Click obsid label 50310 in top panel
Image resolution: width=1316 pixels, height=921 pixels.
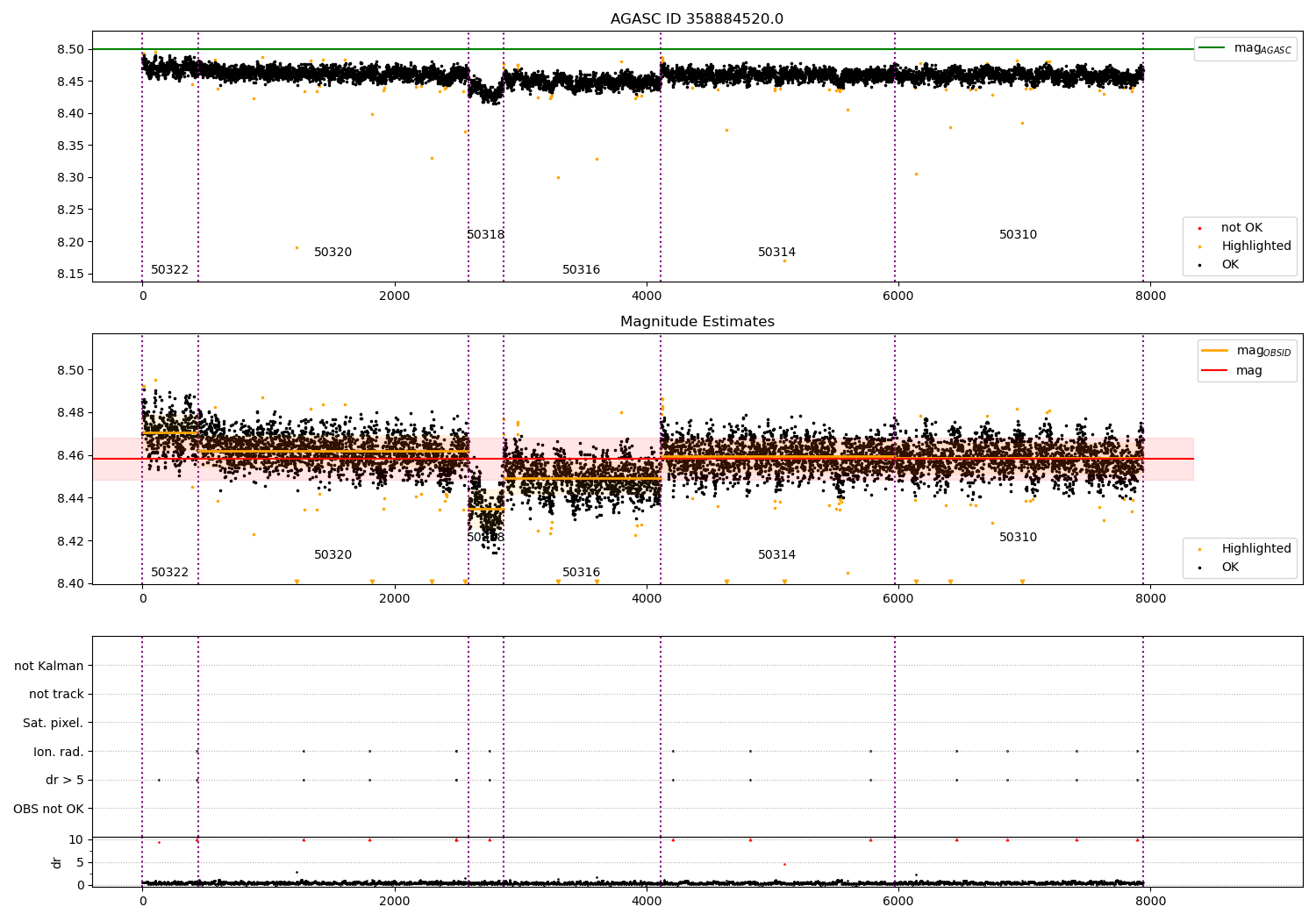coord(1018,235)
